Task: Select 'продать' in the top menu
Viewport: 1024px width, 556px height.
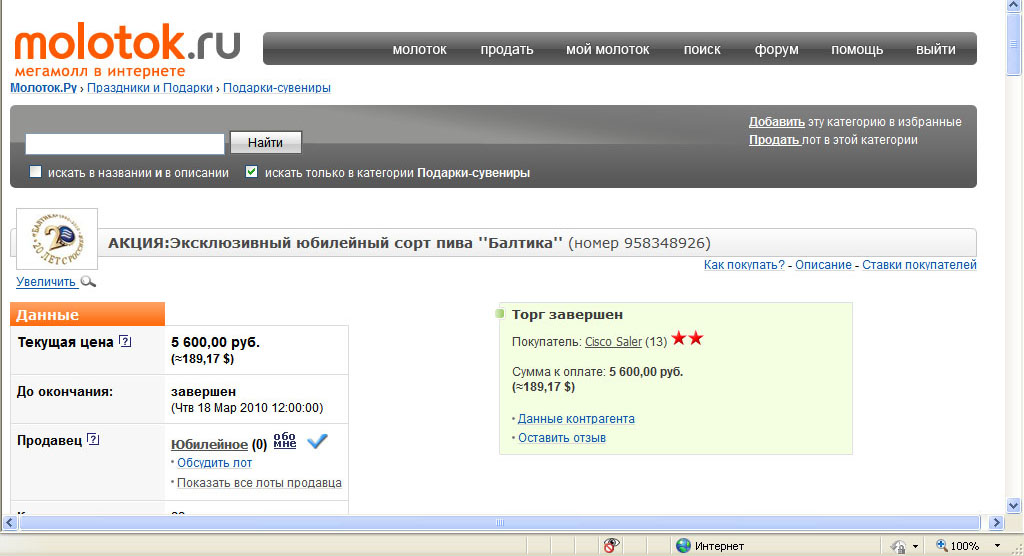Action: click(506, 49)
